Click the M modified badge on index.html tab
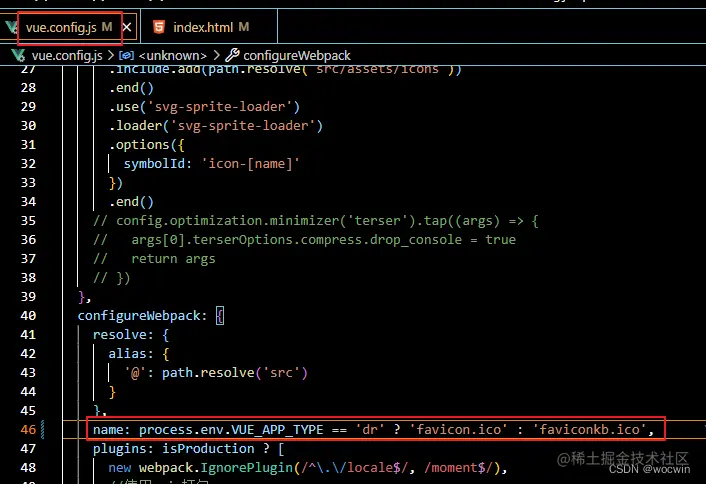Screen dimensions: 706x484 244,27
